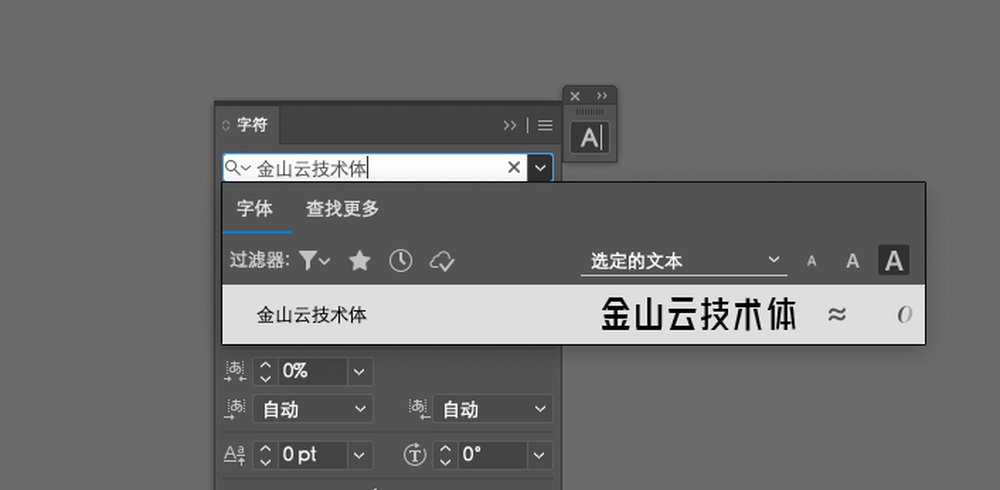Click the 0 pt baseline shift field

point(313,455)
